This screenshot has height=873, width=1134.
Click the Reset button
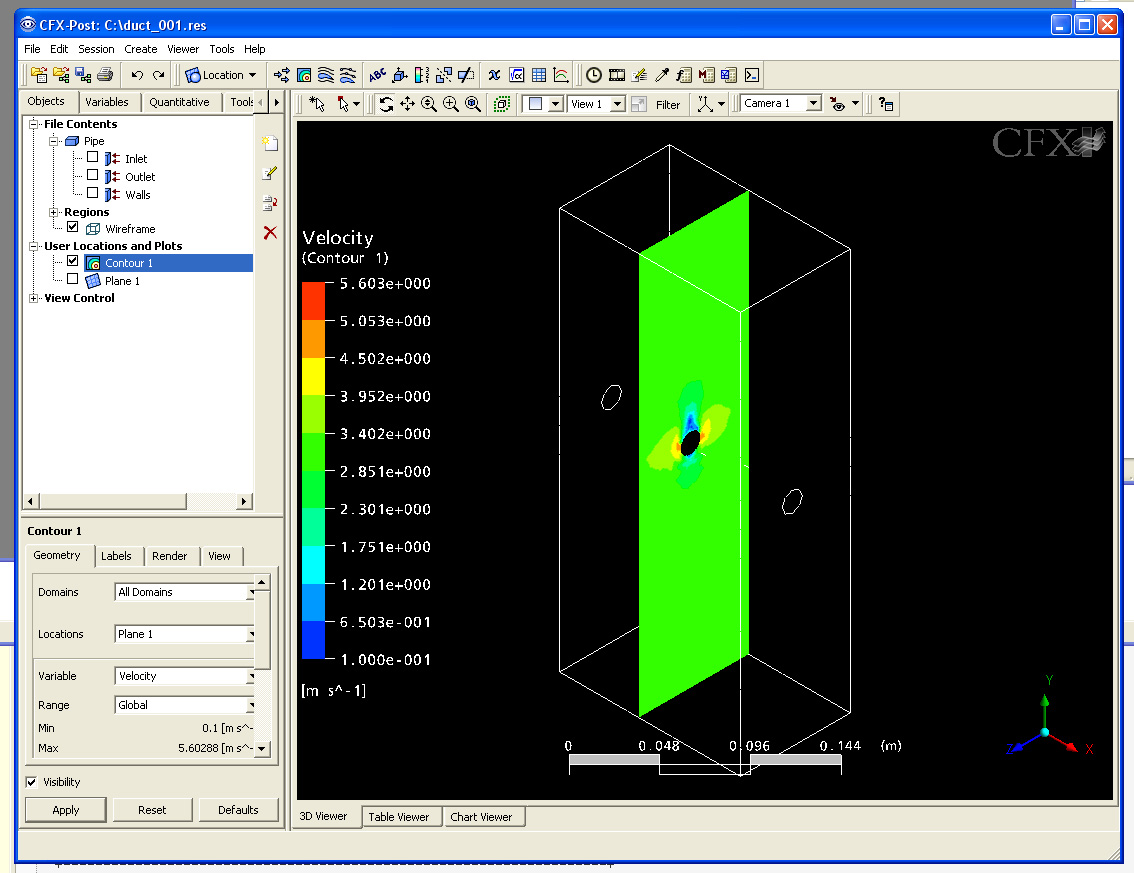point(152,810)
